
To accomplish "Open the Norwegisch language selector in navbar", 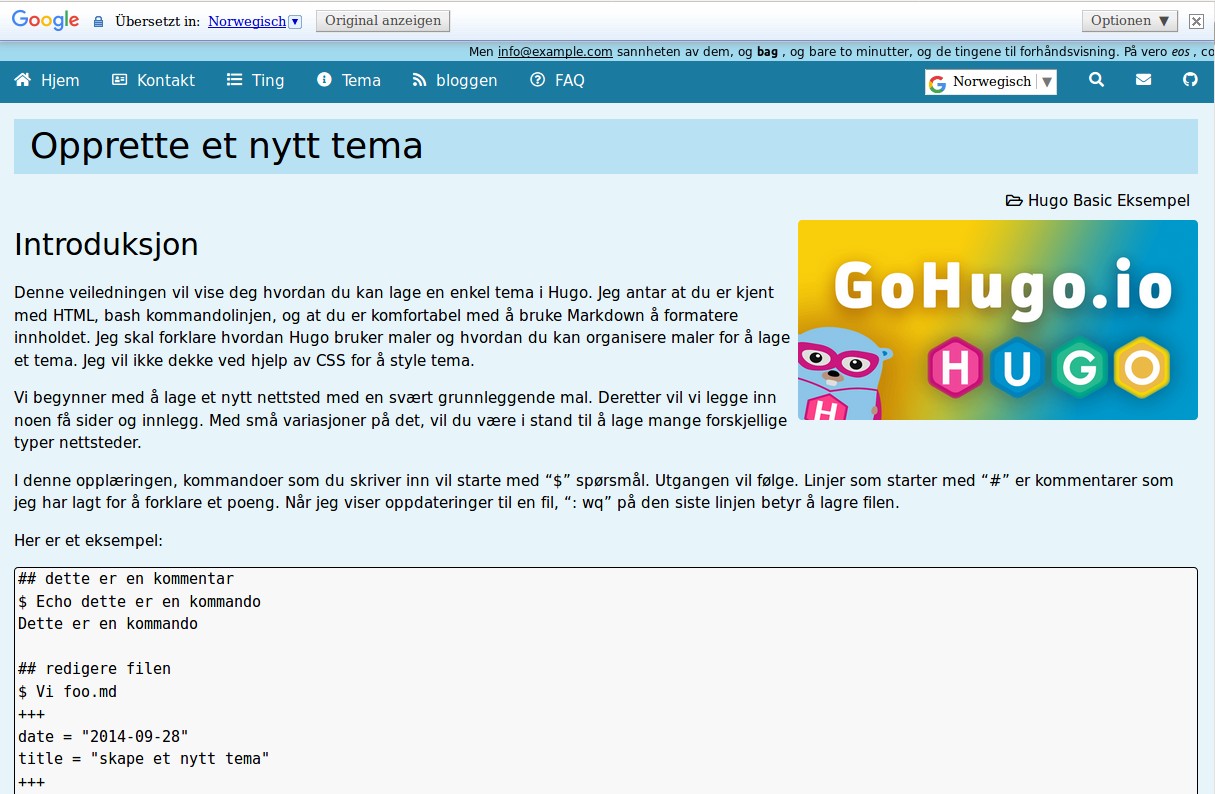I will click(991, 82).
